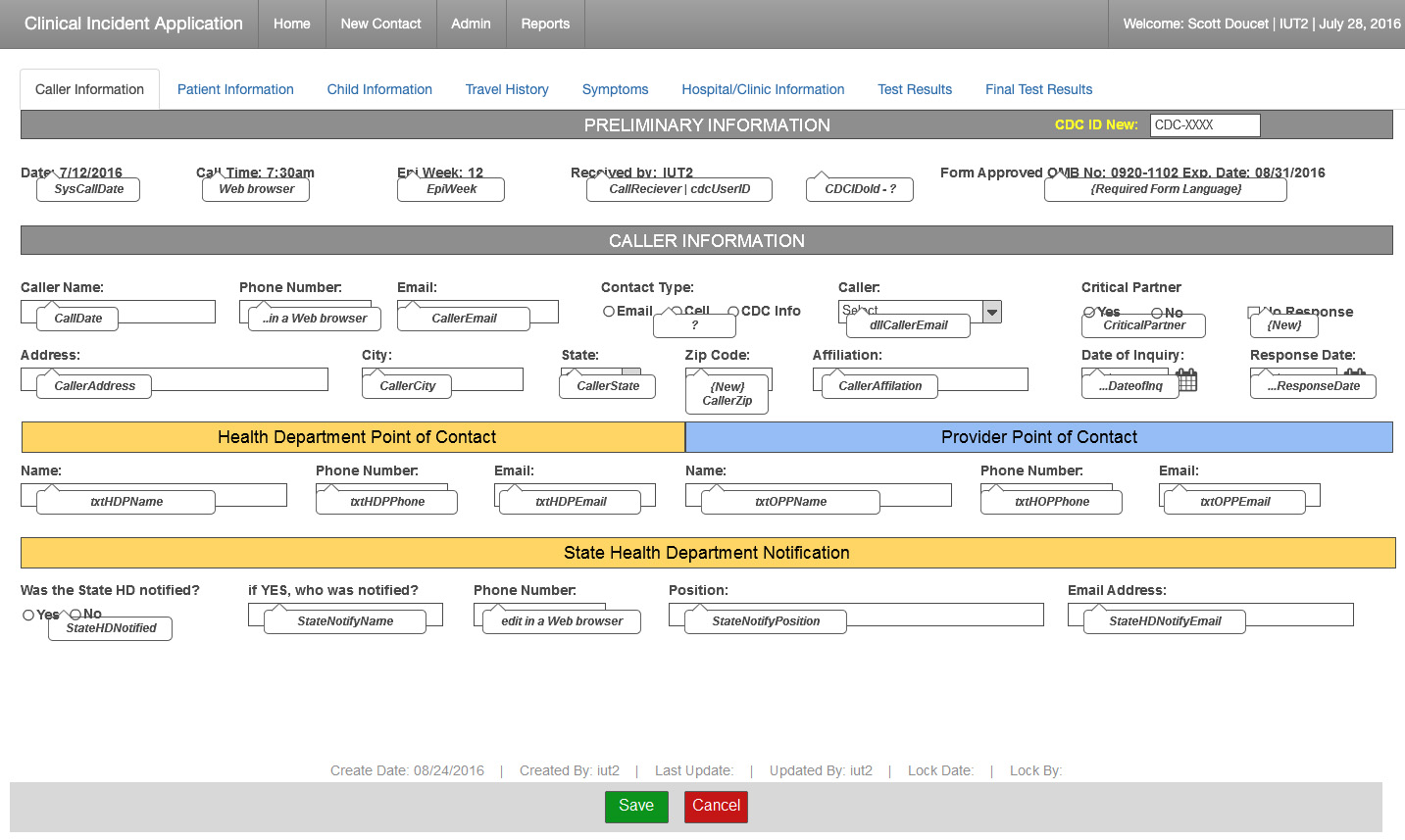
Task: Click the Clinical Incident Application title
Action: pyautogui.click(x=133, y=24)
